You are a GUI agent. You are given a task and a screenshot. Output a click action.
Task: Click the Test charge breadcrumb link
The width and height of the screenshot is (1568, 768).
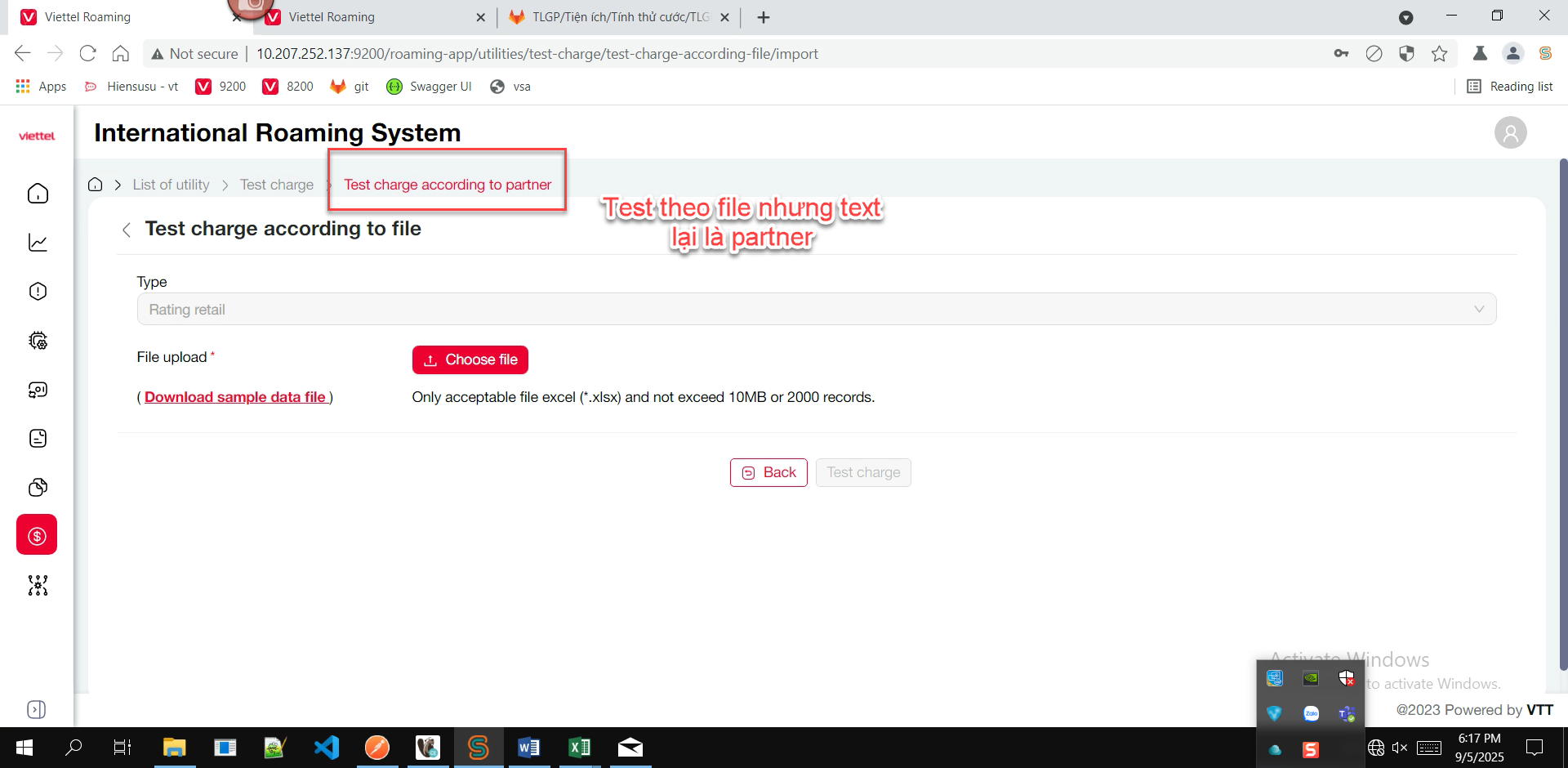pyautogui.click(x=276, y=185)
